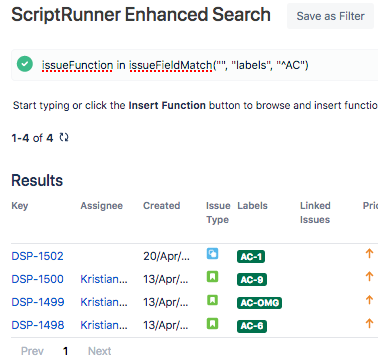This screenshot has height=361, width=378.
Task: Open issue DSP-1499
Action: 38,302
